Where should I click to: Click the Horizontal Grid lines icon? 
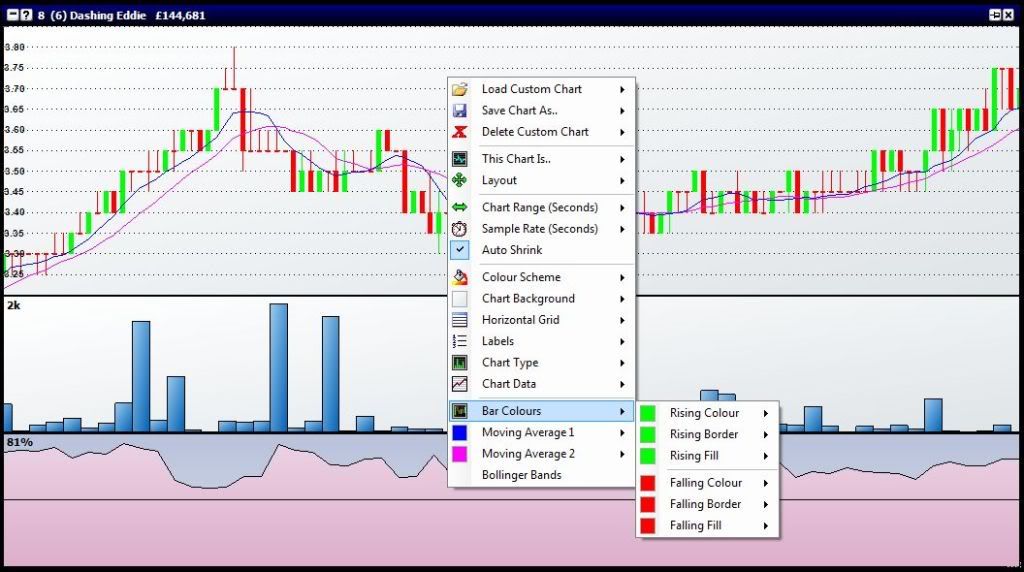460,320
